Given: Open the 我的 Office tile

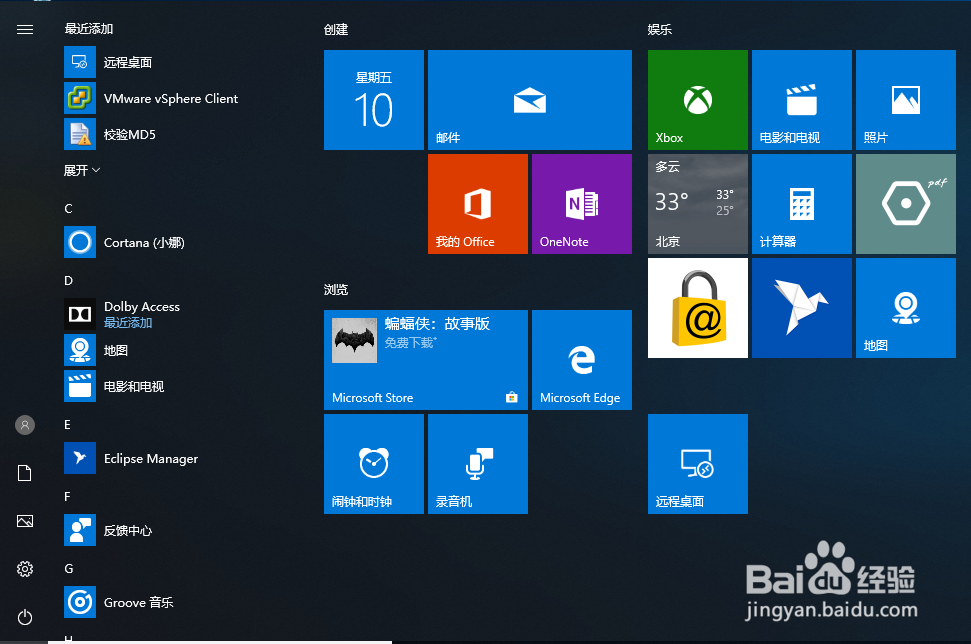Looking at the screenshot, I should click(477, 203).
